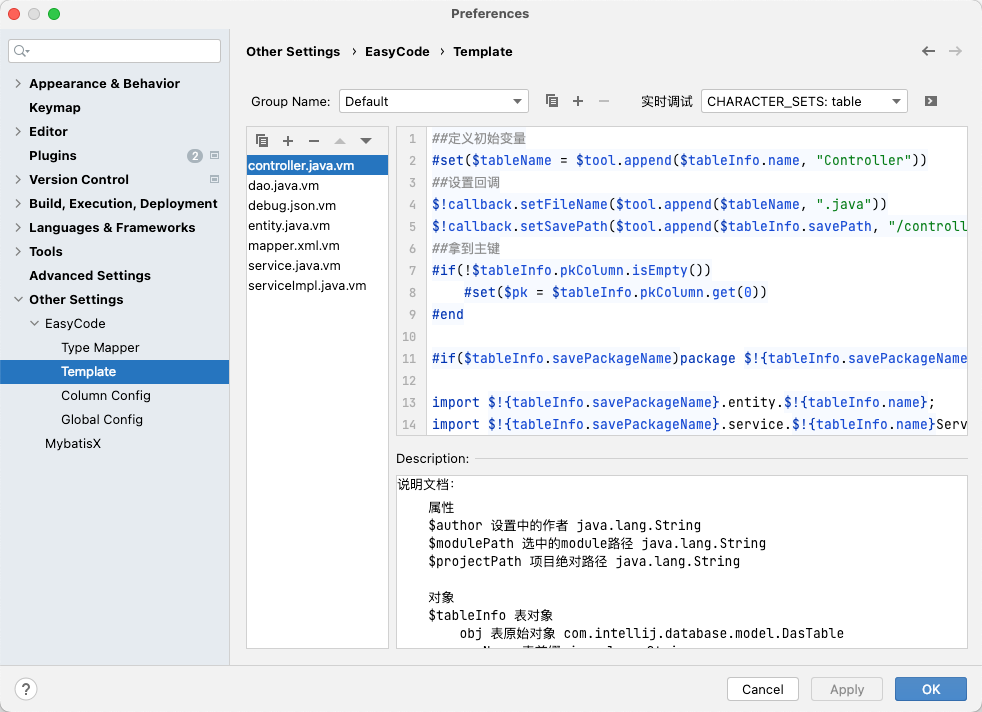Image resolution: width=982 pixels, height=712 pixels.
Task: Click the OK button
Action: pyautogui.click(x=930, y=689)
